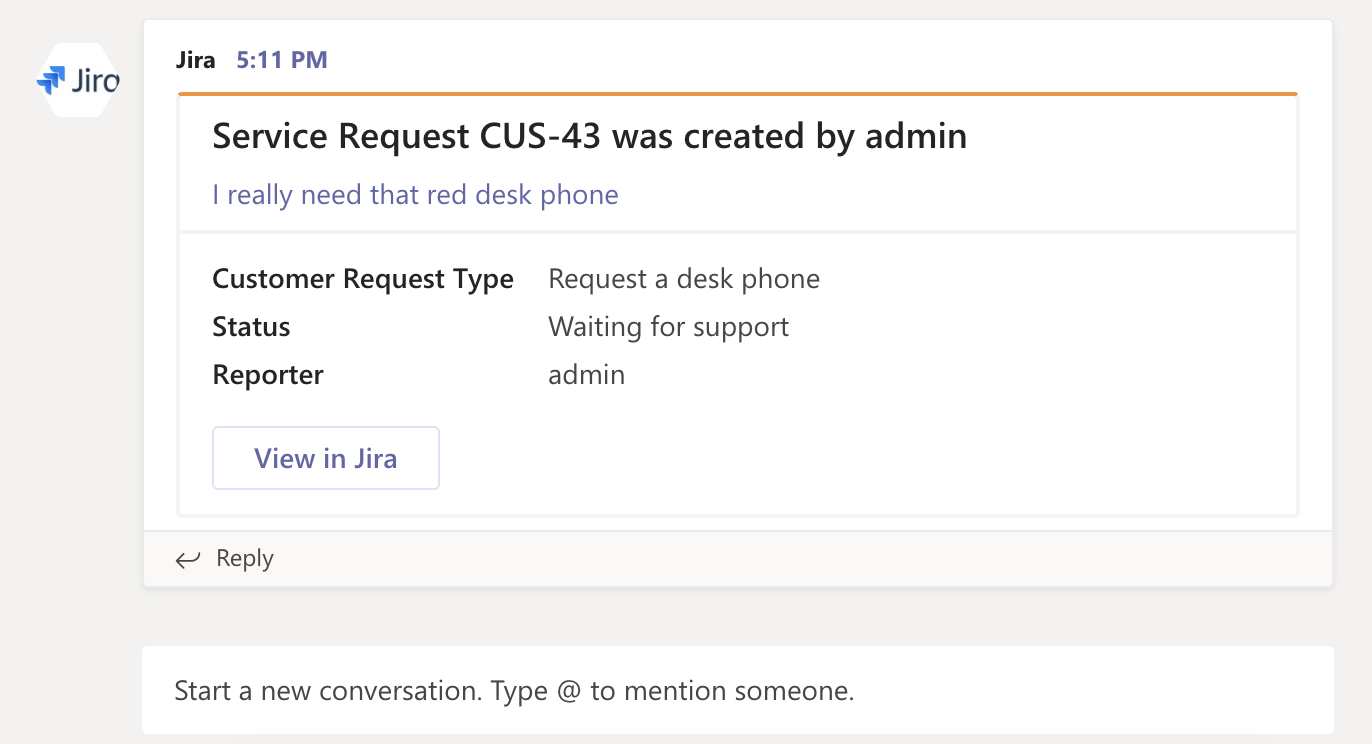
Task: Open the "I really need that red desk phone" link
Action: point(415,194)
